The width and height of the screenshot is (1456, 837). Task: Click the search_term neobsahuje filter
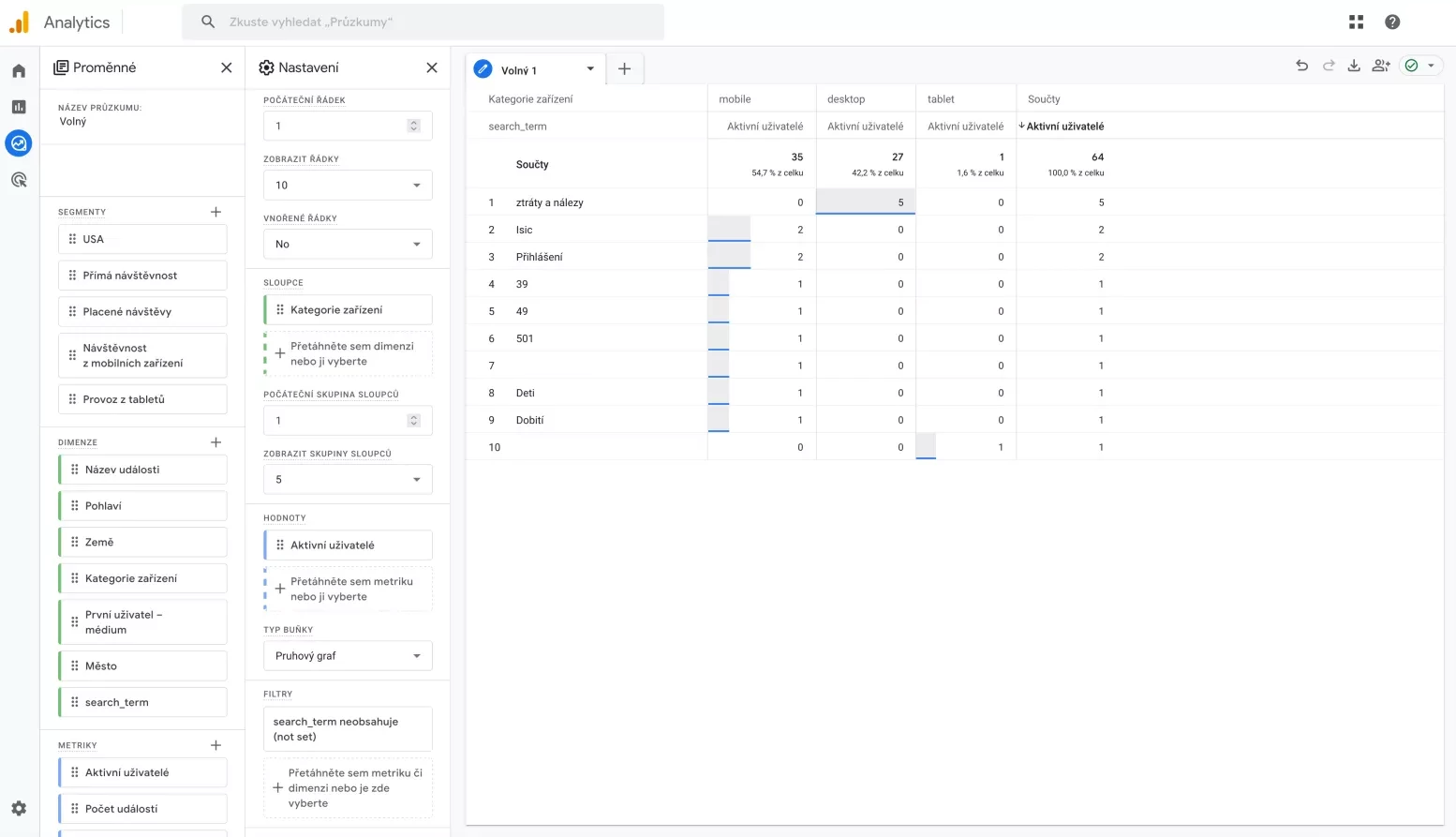[x=348, y=729]
